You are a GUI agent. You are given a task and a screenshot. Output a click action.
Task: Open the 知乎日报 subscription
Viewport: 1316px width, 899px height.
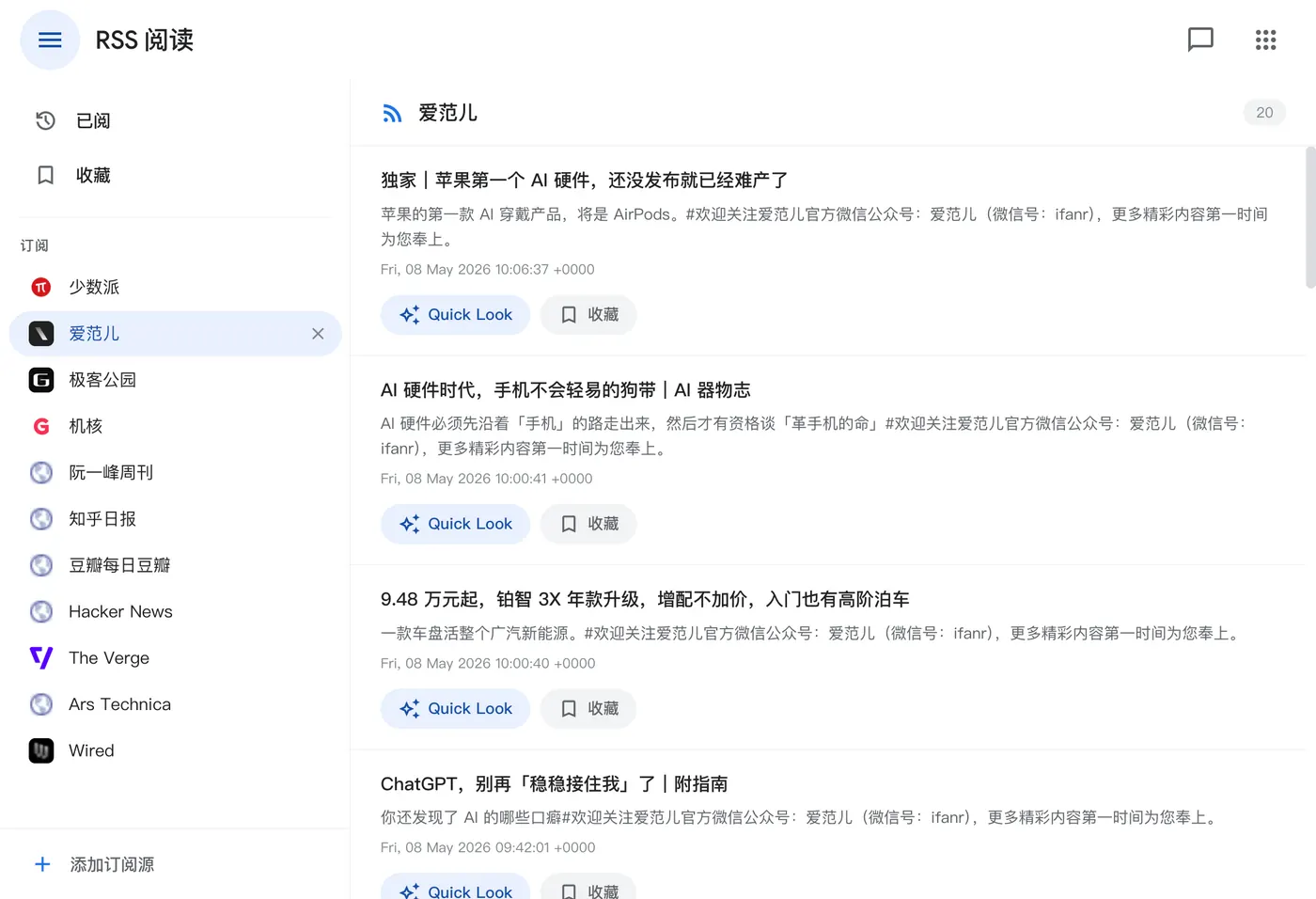(175, 518)
